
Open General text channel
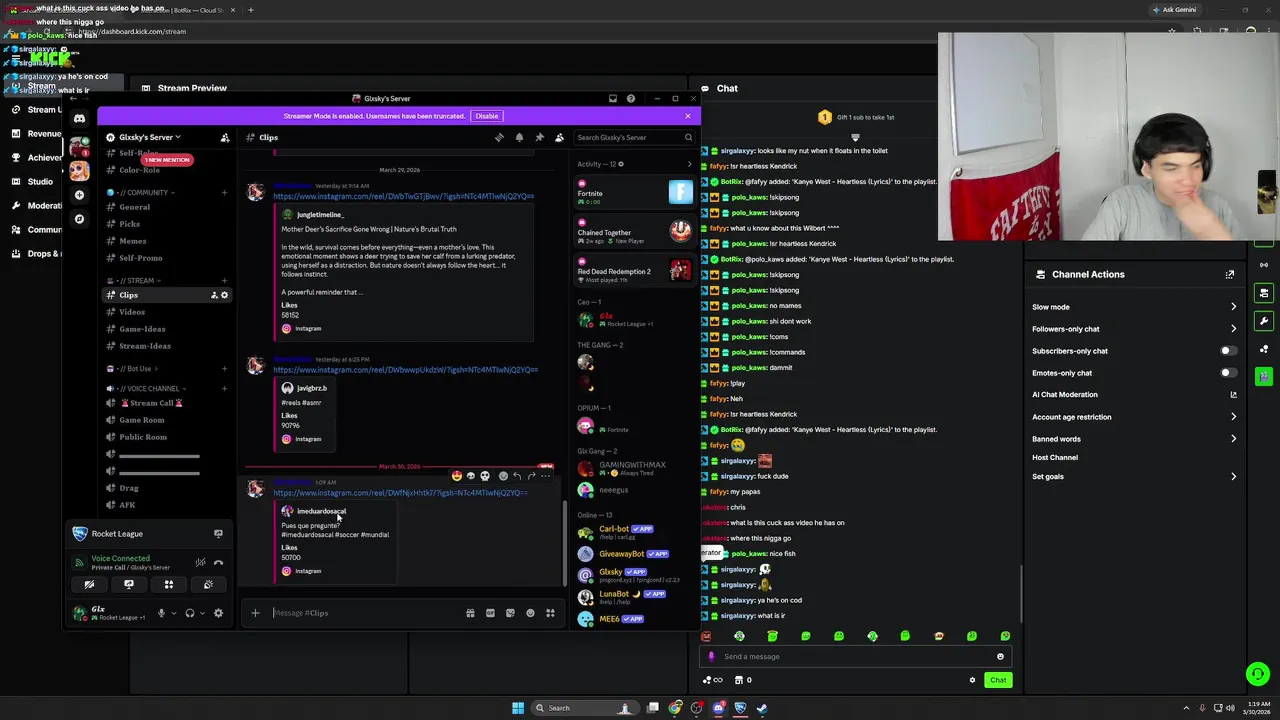(134, 207)
